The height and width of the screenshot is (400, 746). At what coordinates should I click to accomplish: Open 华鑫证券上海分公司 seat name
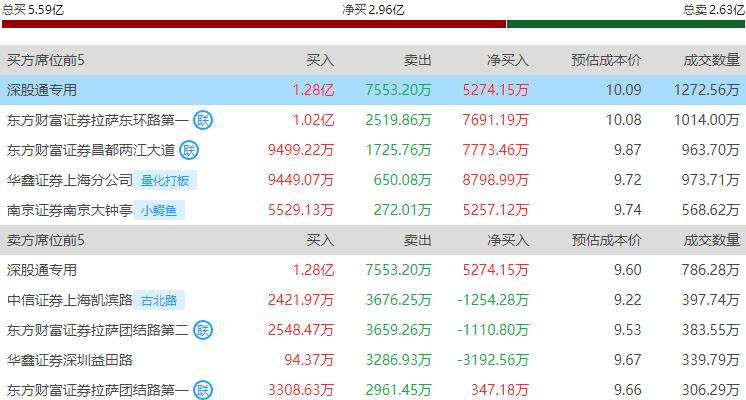(69, 180)
